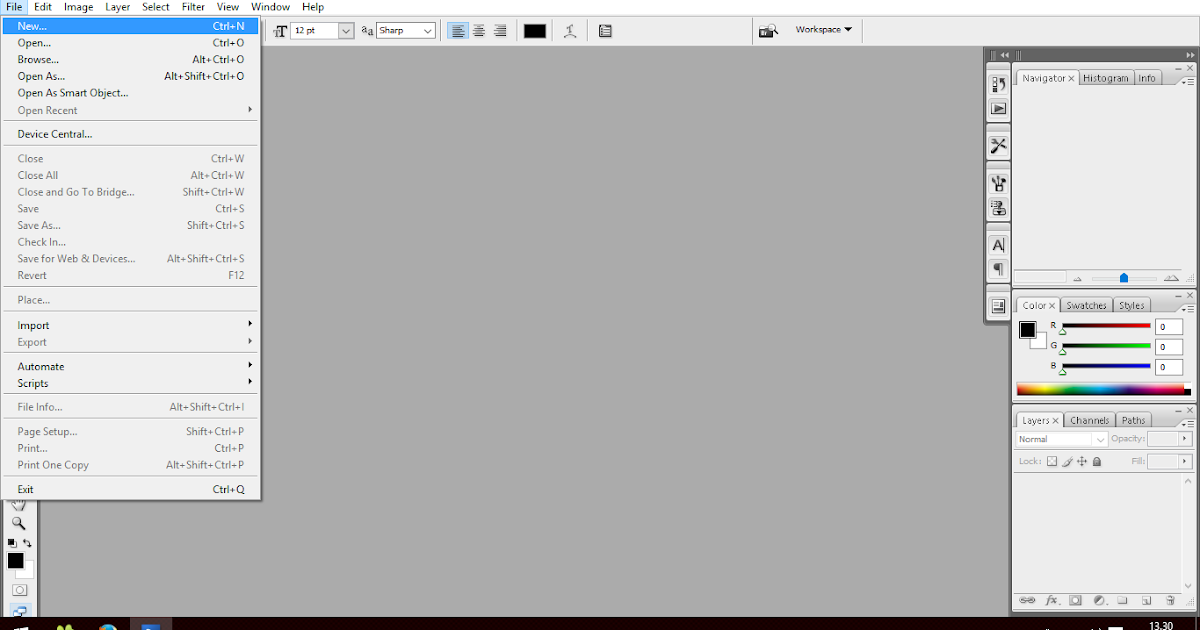Screen dimensions: 1200x630
Task: Open the Paragraph panel icon in dock
Action: (998, 269)
